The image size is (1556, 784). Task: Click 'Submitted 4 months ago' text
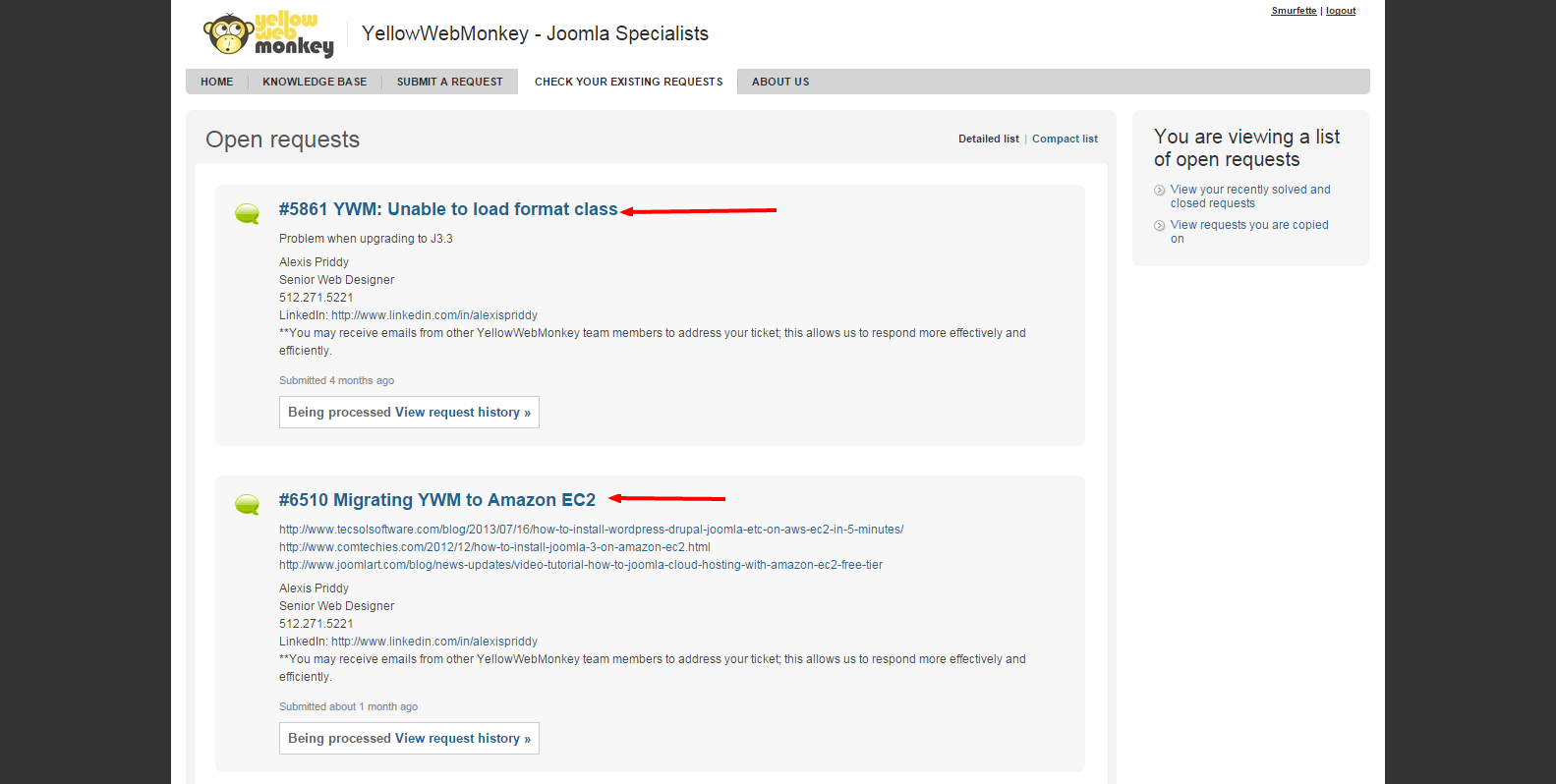point(336,380)
